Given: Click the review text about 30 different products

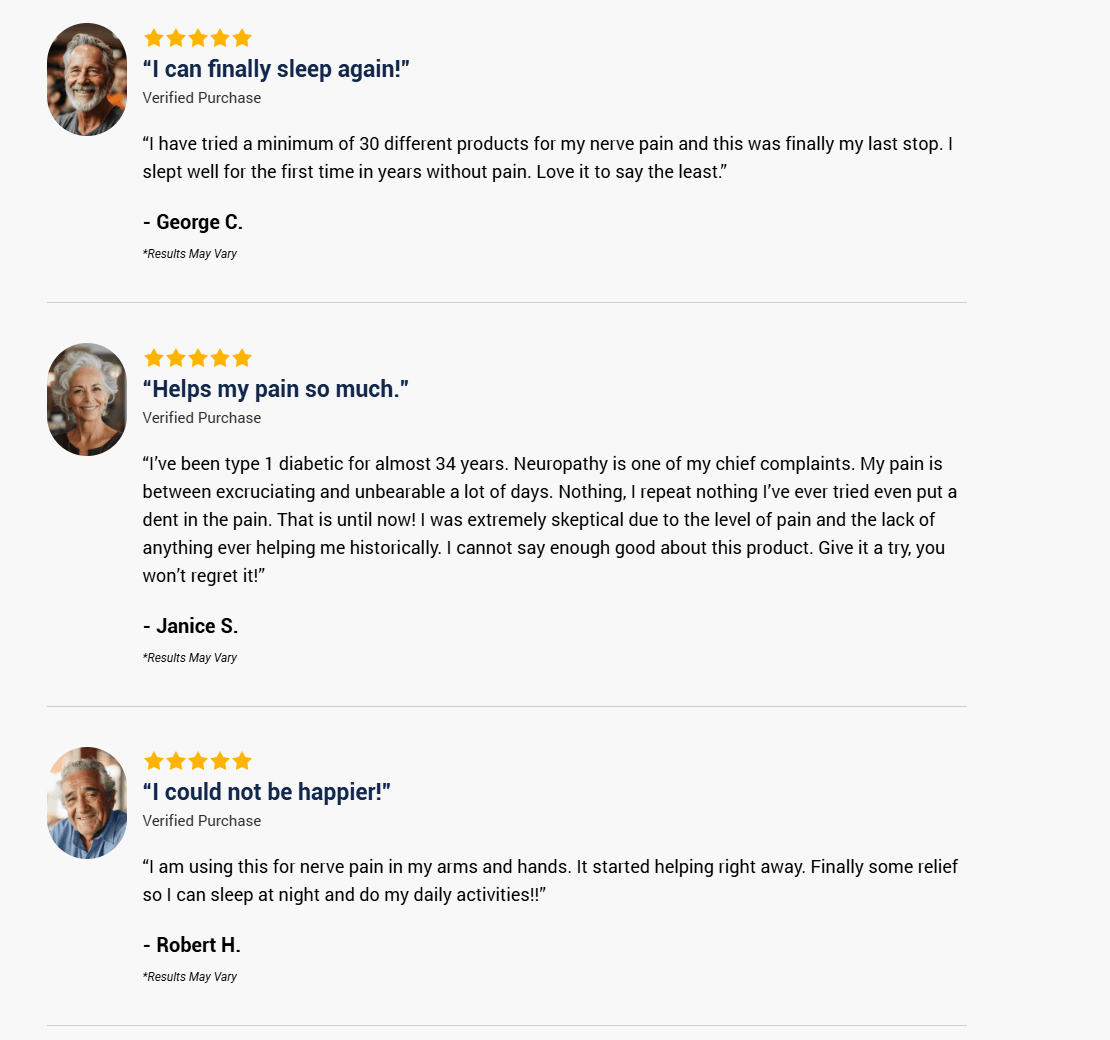Looking at the screenshot, I should click(x=547, y=158).
